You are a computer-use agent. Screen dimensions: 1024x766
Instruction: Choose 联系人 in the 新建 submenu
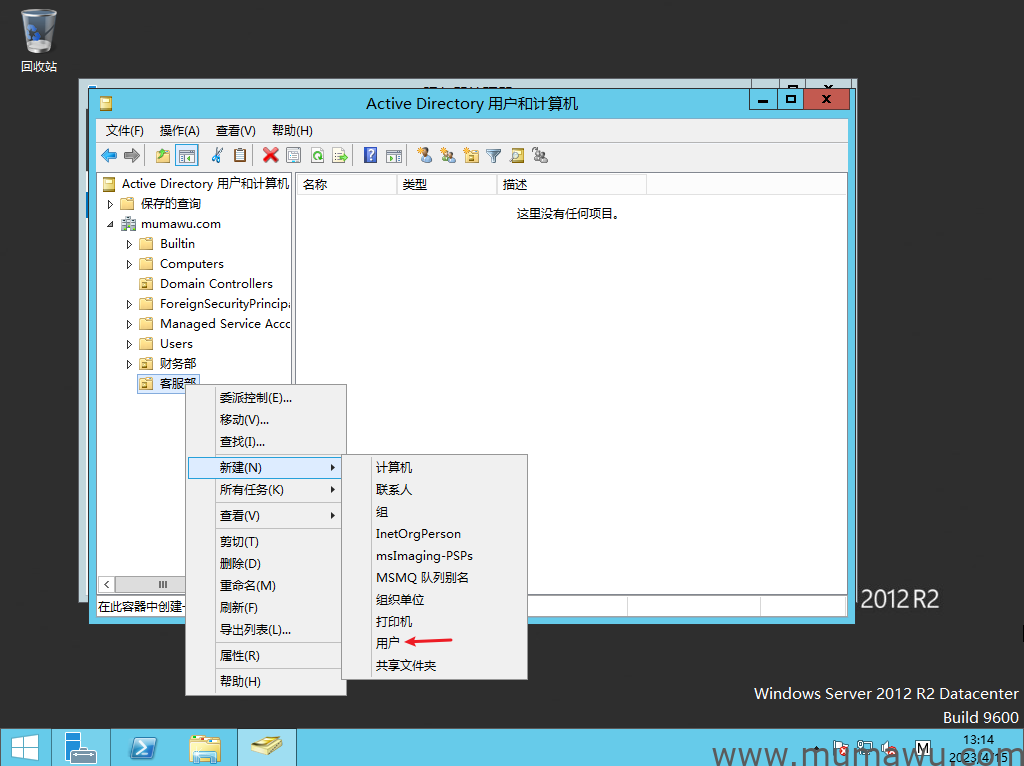[434, 489]
